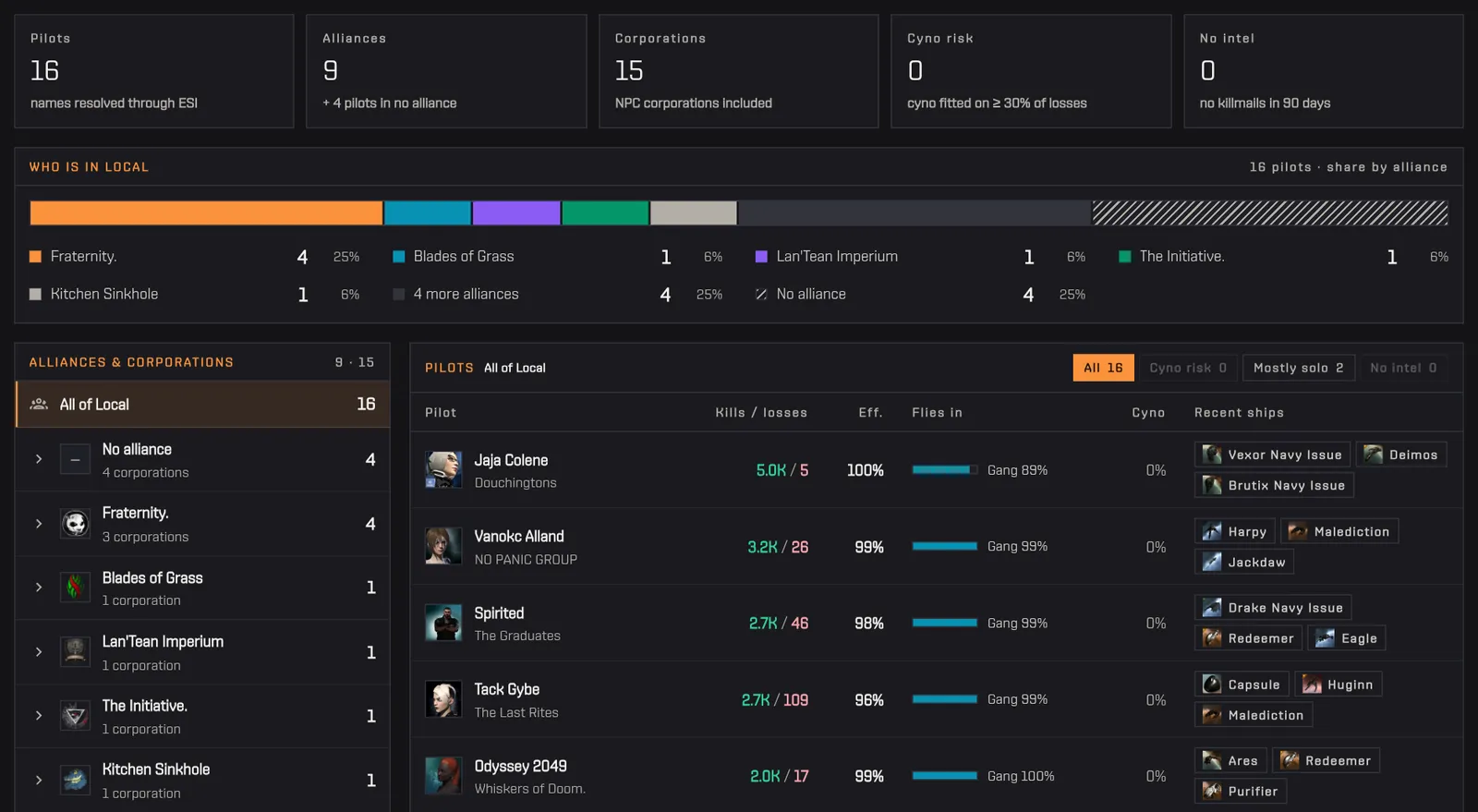Click the Initiative. alliance logo
This screenshot has width=1478, height=812.
(x=75, y=716)
